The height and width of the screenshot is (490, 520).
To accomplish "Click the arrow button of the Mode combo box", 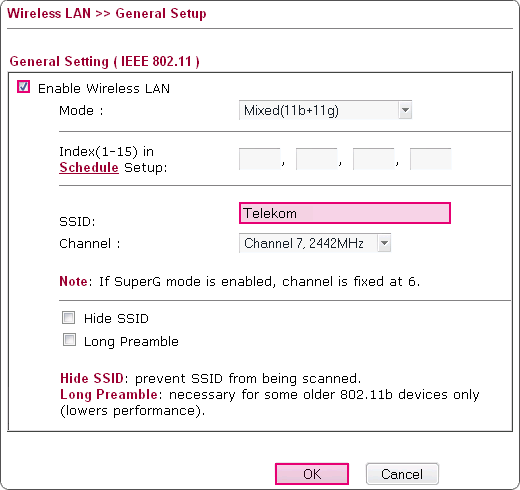I will 405,110.
